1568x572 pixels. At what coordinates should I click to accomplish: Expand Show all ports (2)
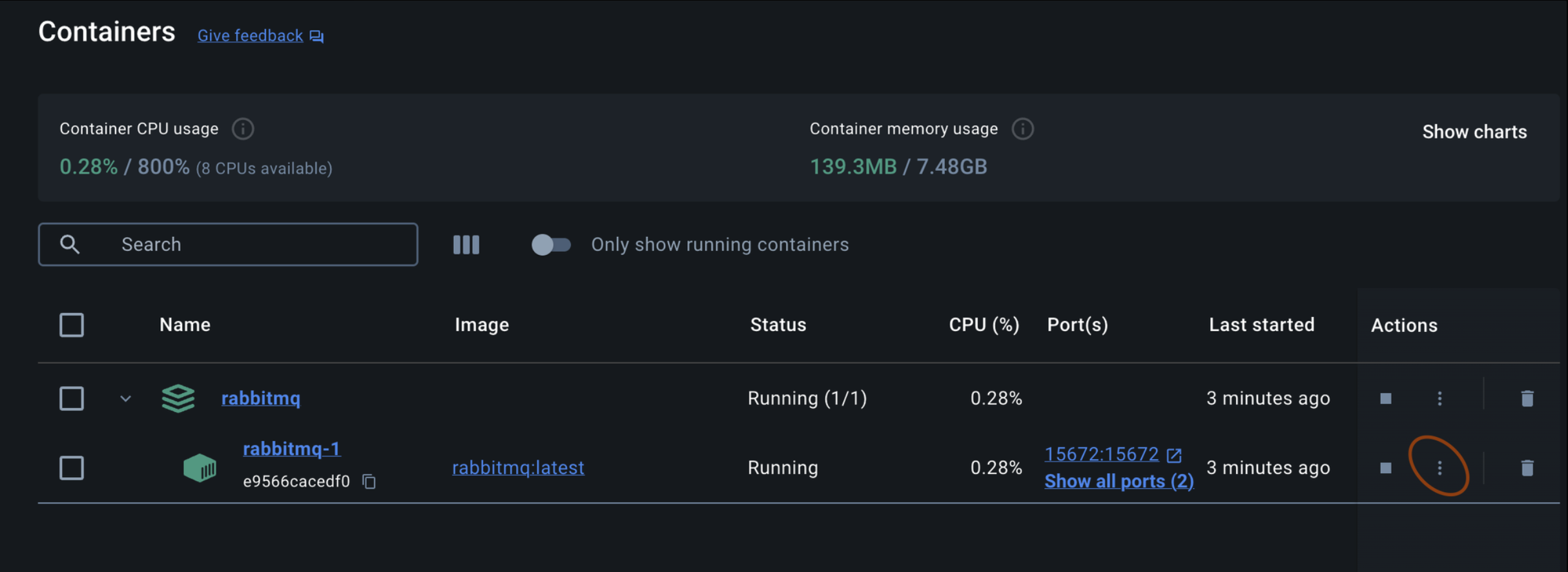[1119, 482]
